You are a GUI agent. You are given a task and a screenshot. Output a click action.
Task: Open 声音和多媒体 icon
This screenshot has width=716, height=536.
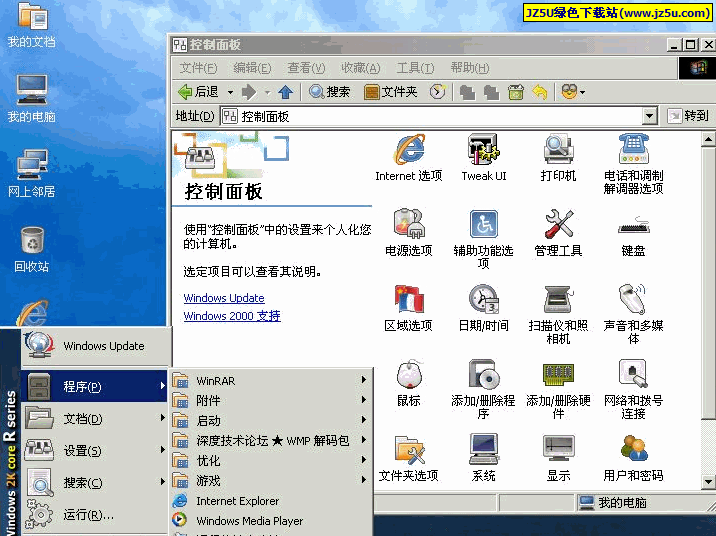[633, 313]
